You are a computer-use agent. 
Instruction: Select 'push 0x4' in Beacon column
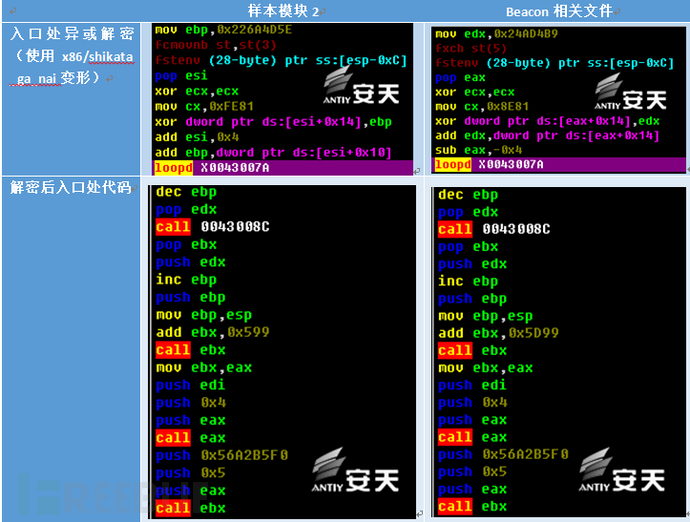472,402
